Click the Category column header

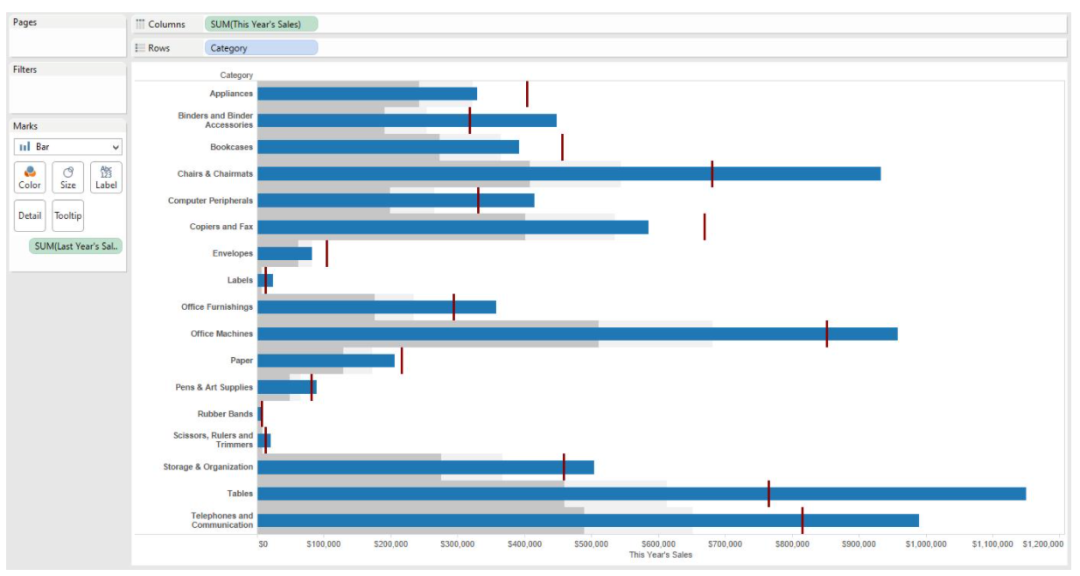click(237, 75)
